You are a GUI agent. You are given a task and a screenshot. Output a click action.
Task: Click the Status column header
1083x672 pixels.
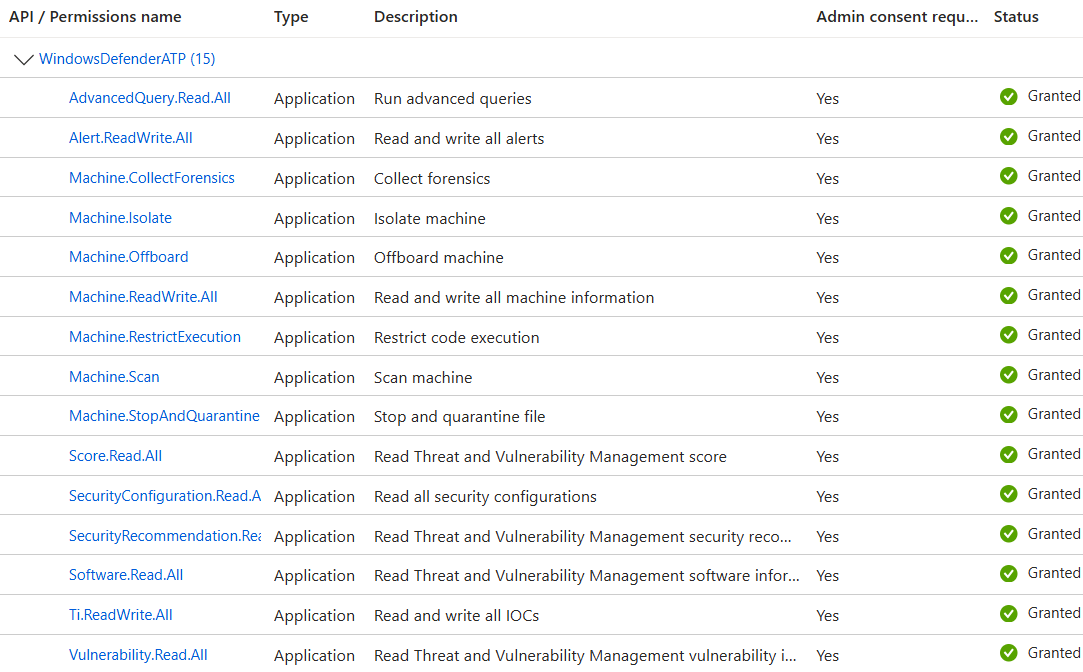[x=1016, y=17]
